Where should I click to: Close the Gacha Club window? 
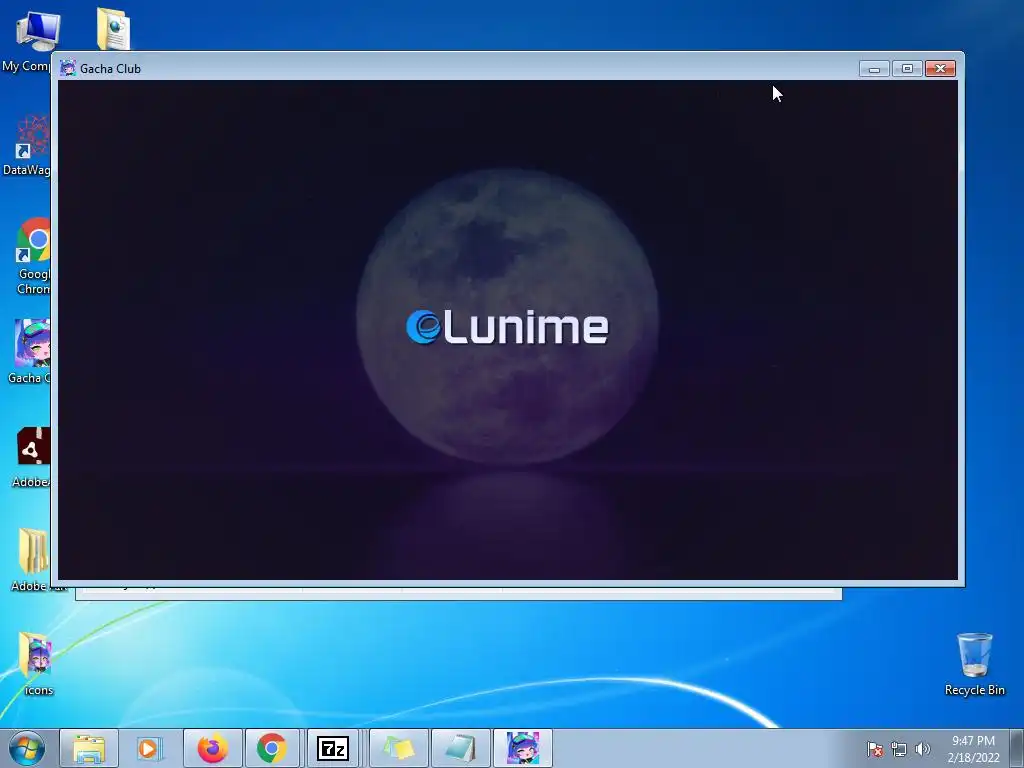click(x=940, y=69)
